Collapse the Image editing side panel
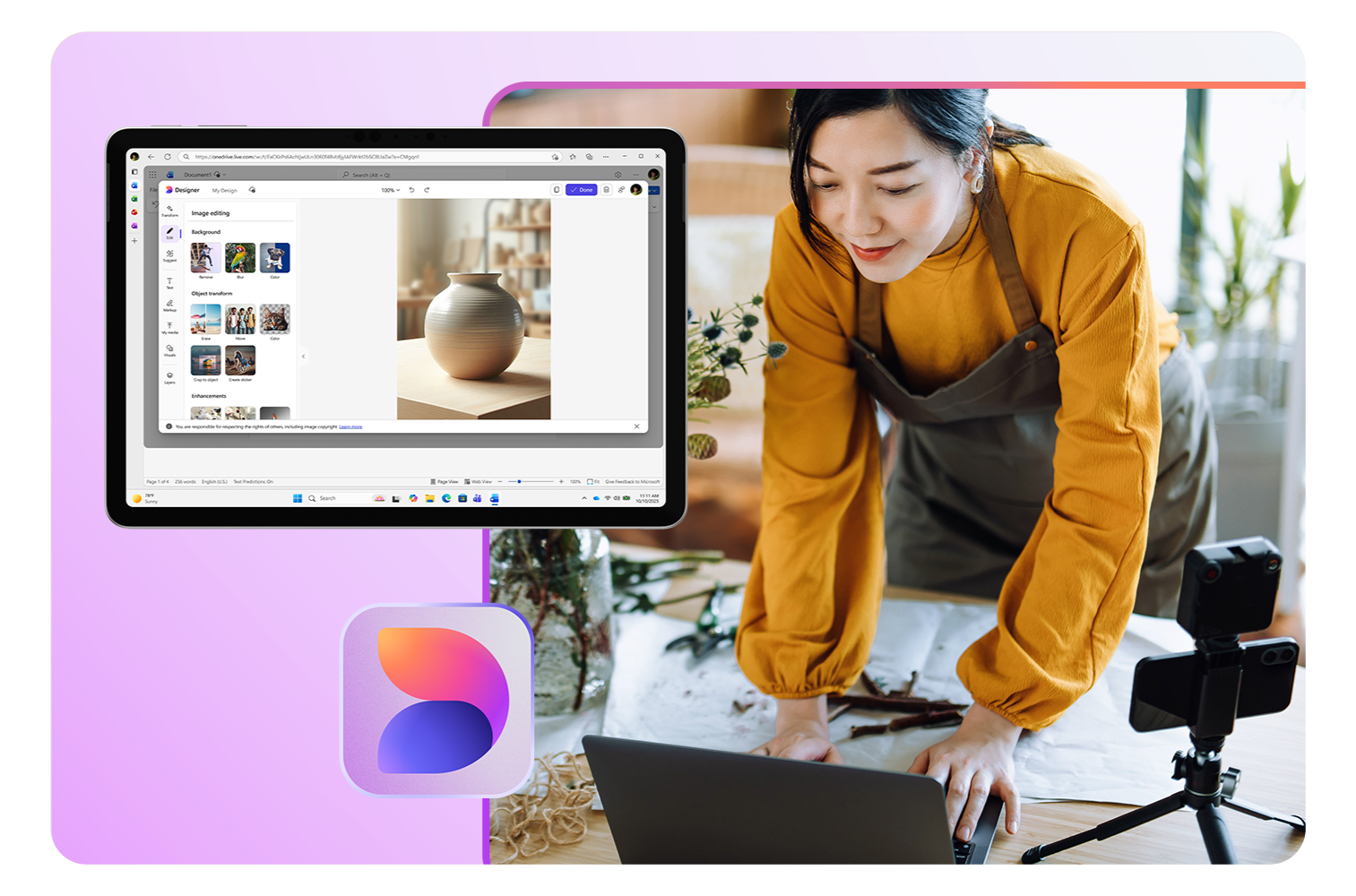This screenshot has height=896, width=1356. click(x=303, y=357)
